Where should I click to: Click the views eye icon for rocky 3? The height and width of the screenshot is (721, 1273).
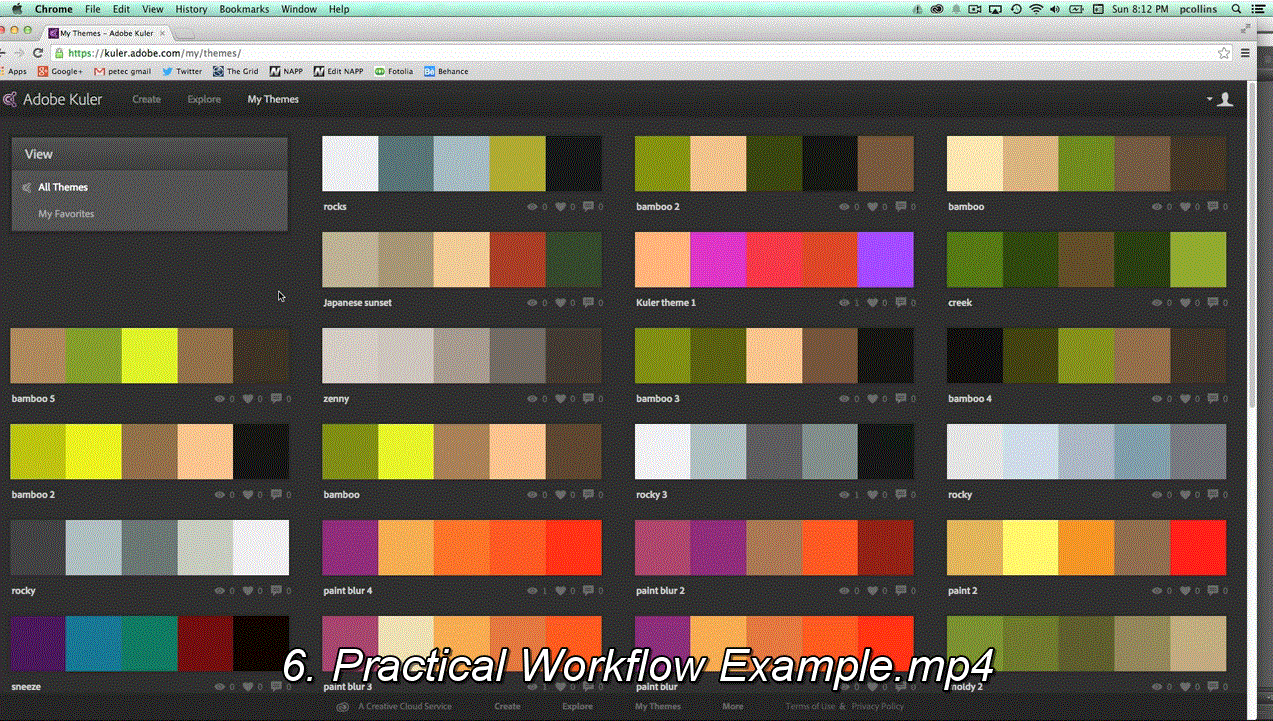click(845, 495)
